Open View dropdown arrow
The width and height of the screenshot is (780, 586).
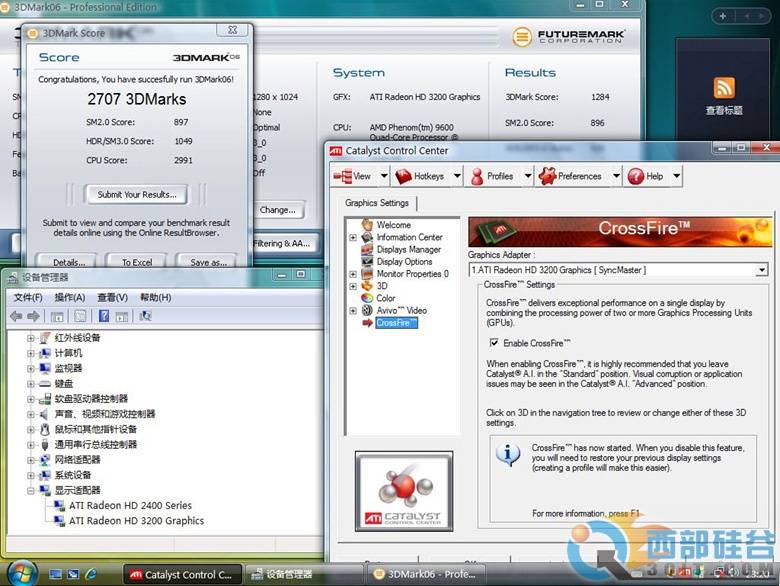tap(384, 176)
